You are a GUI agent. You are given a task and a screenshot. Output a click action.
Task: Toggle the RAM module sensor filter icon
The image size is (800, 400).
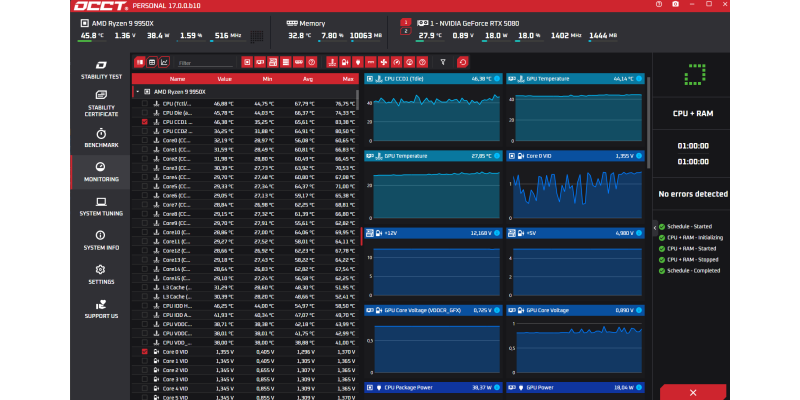click(x=298, y=62)
